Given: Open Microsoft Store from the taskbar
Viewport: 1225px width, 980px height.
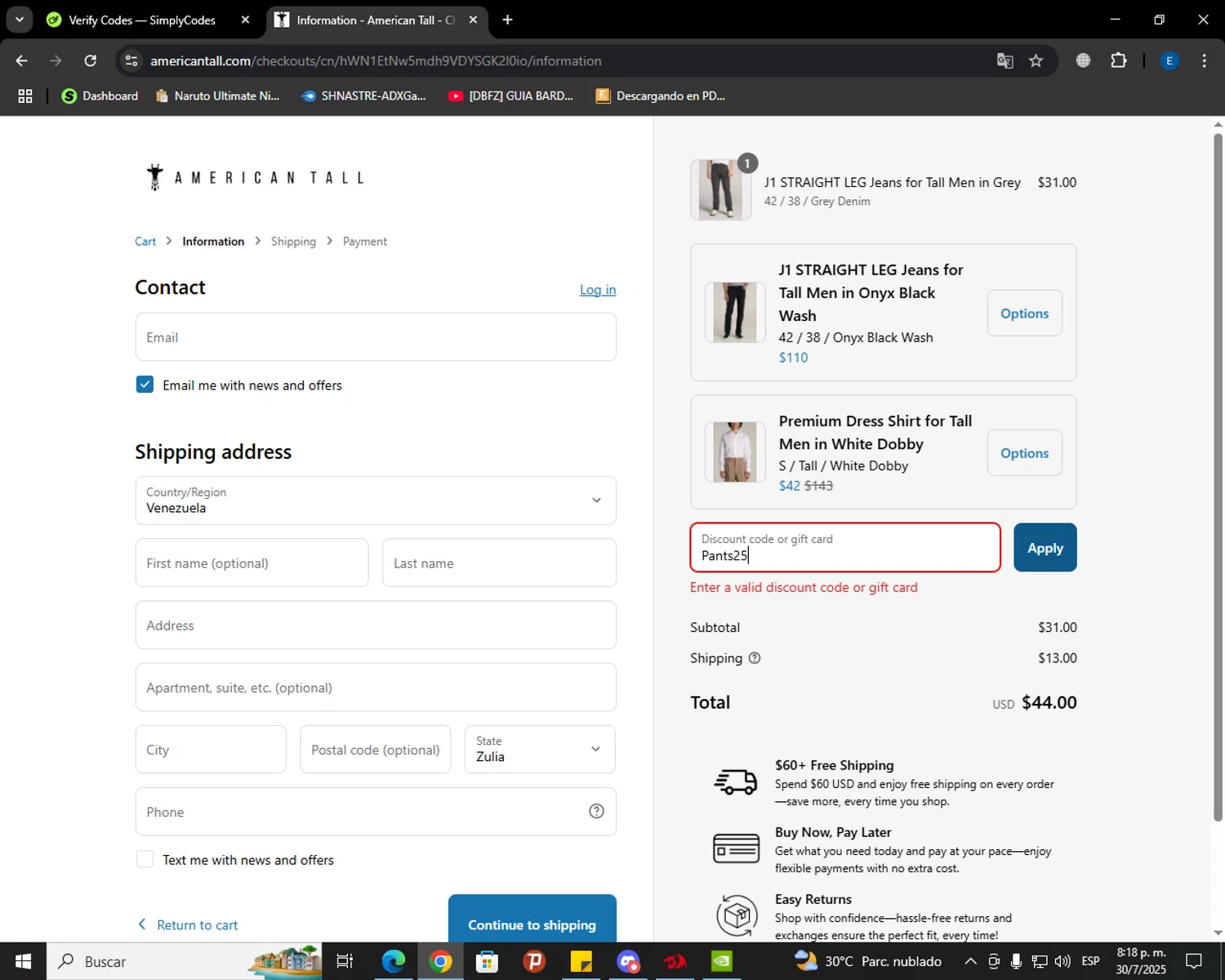Looking at the screenshot, I should click(x=488, y=961).
